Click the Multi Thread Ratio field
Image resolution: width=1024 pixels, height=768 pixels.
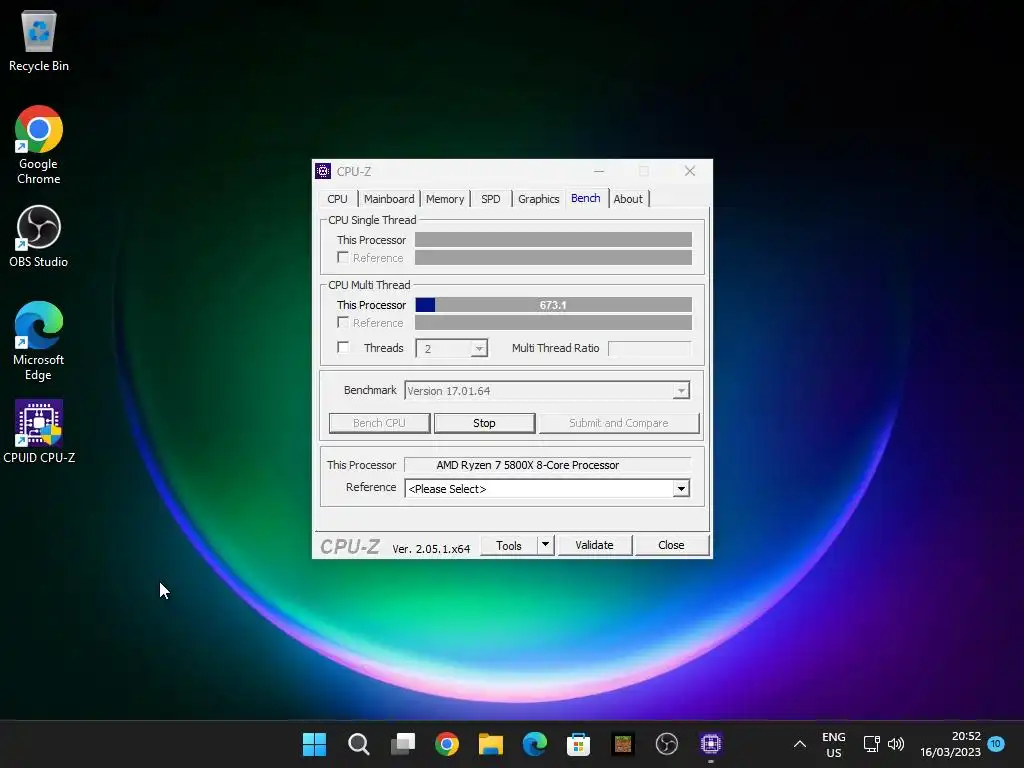[x=649, y=348]
